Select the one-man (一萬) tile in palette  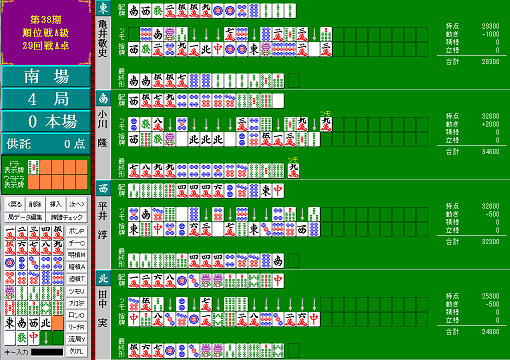tap(10, 233)
